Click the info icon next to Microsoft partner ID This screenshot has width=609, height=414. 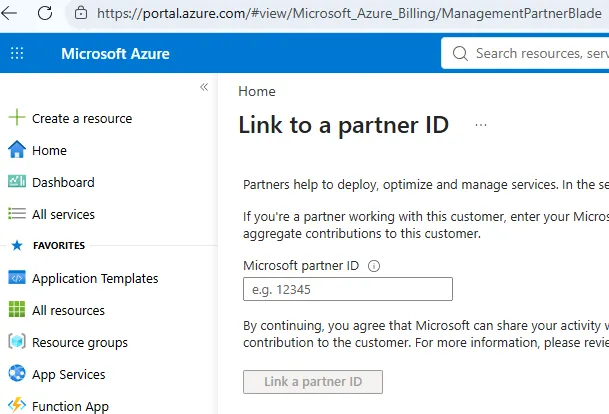click(x=374, y=266)
